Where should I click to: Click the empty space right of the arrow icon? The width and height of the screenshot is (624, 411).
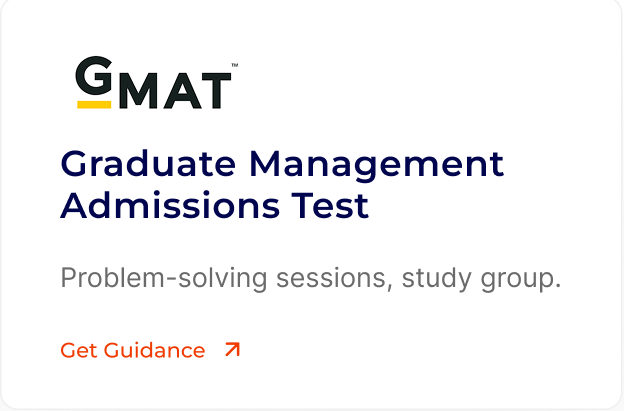tap(420, 350)
